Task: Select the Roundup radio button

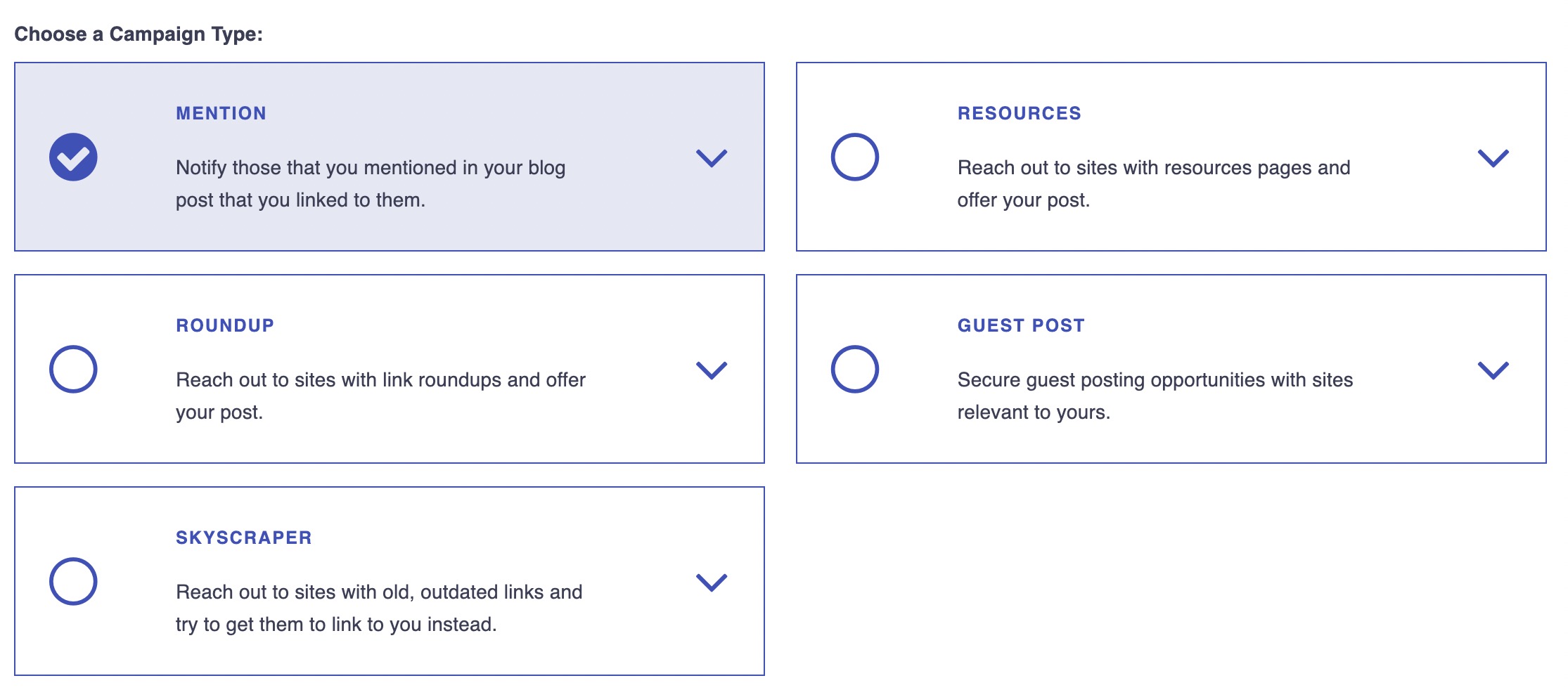Action: (x=73, y=369)
